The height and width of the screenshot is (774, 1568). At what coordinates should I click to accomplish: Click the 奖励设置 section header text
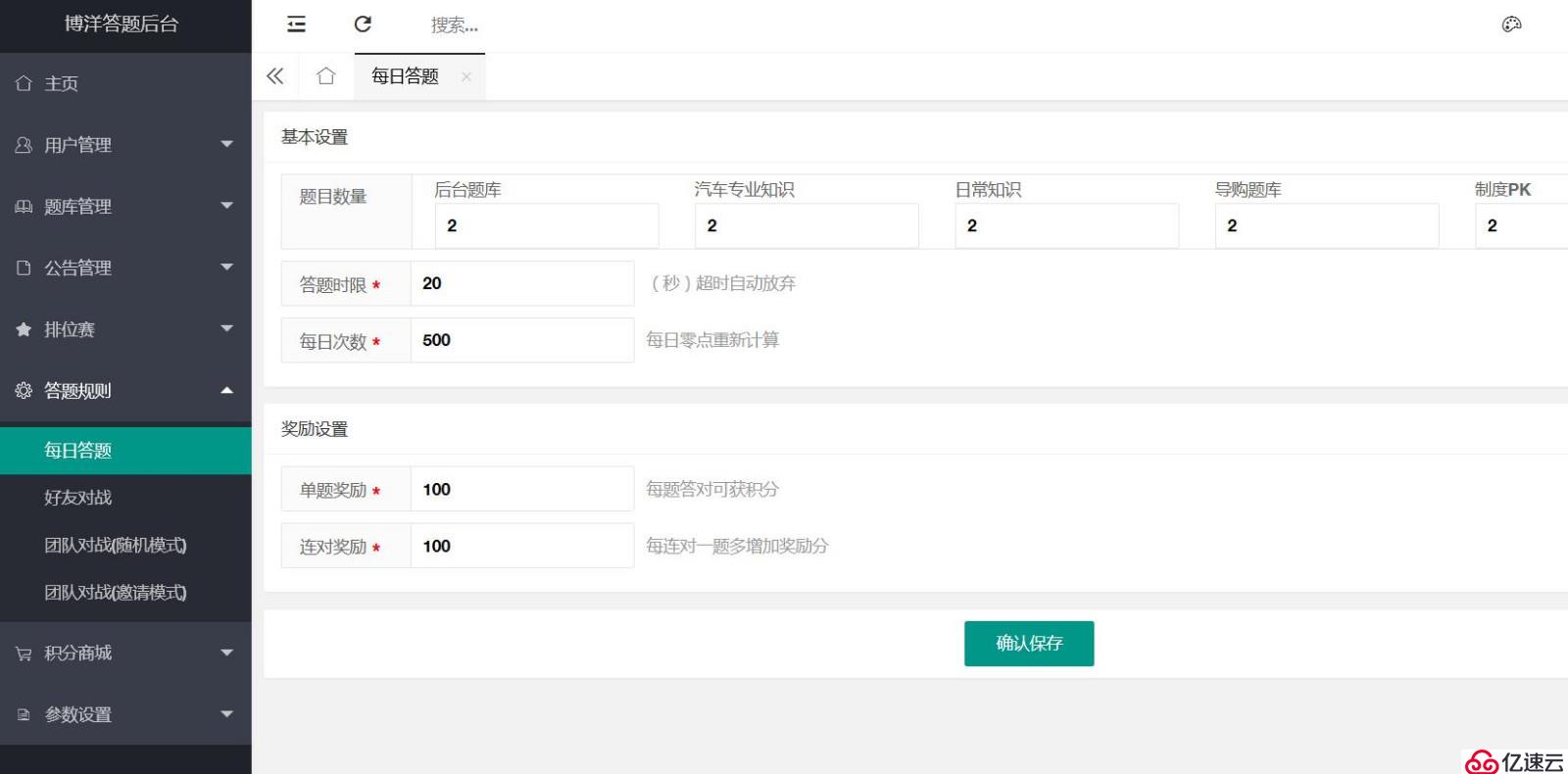coord(315,429)
